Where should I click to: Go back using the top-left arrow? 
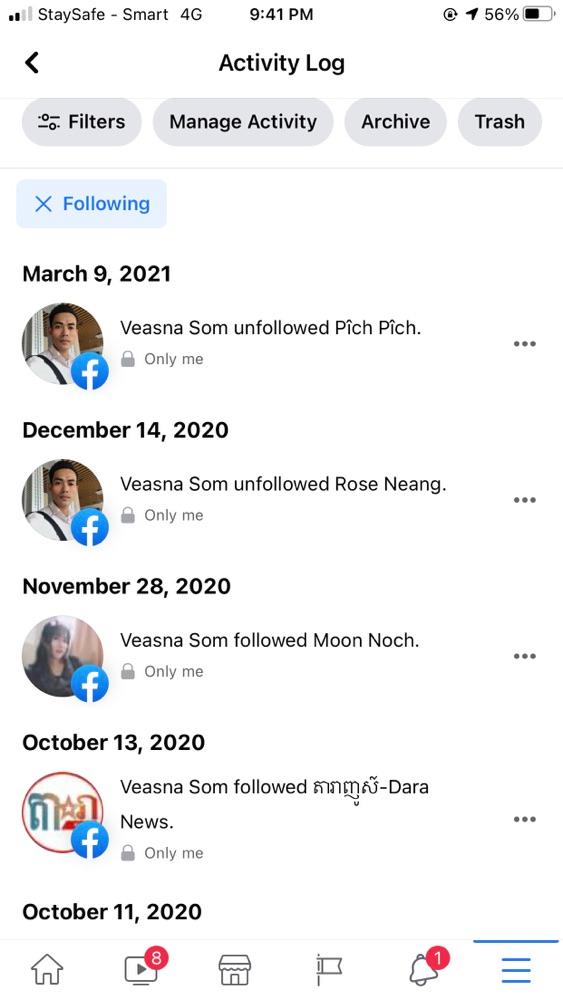click(32, 62)
